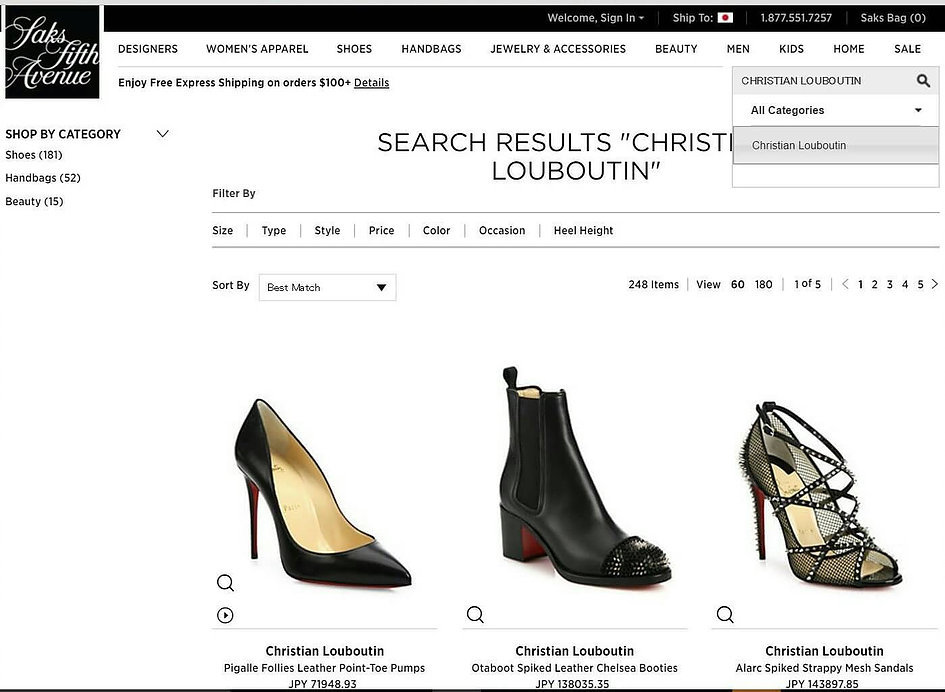View 180 items per page
Screen dimensions: 945x692
[x=764, y=285]
